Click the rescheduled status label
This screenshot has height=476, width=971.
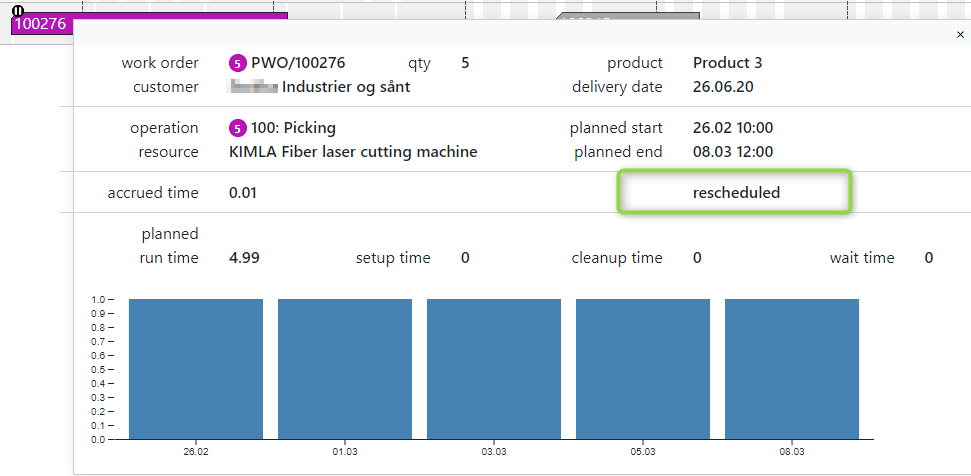tap(736, 193)
